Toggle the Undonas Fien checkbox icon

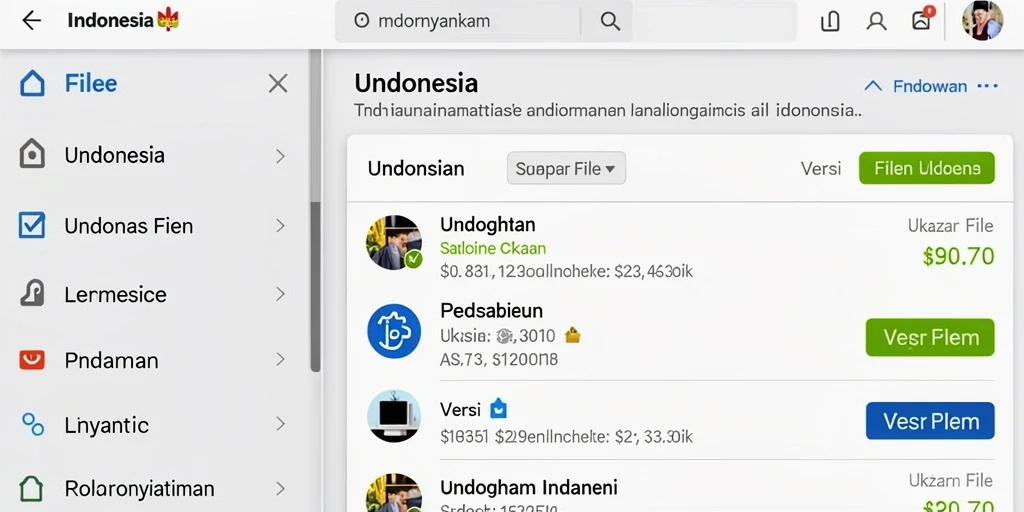(32, 225)
